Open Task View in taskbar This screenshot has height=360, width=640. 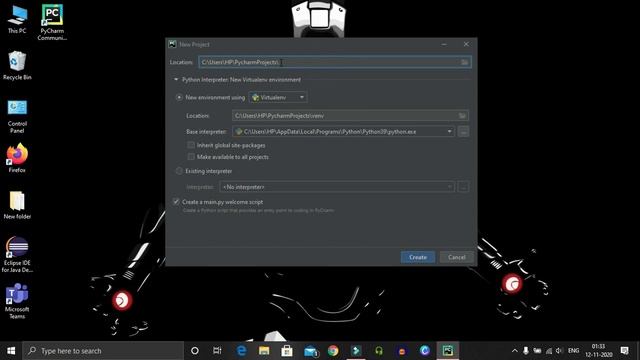pyautogui.click(x=217, y=351)
